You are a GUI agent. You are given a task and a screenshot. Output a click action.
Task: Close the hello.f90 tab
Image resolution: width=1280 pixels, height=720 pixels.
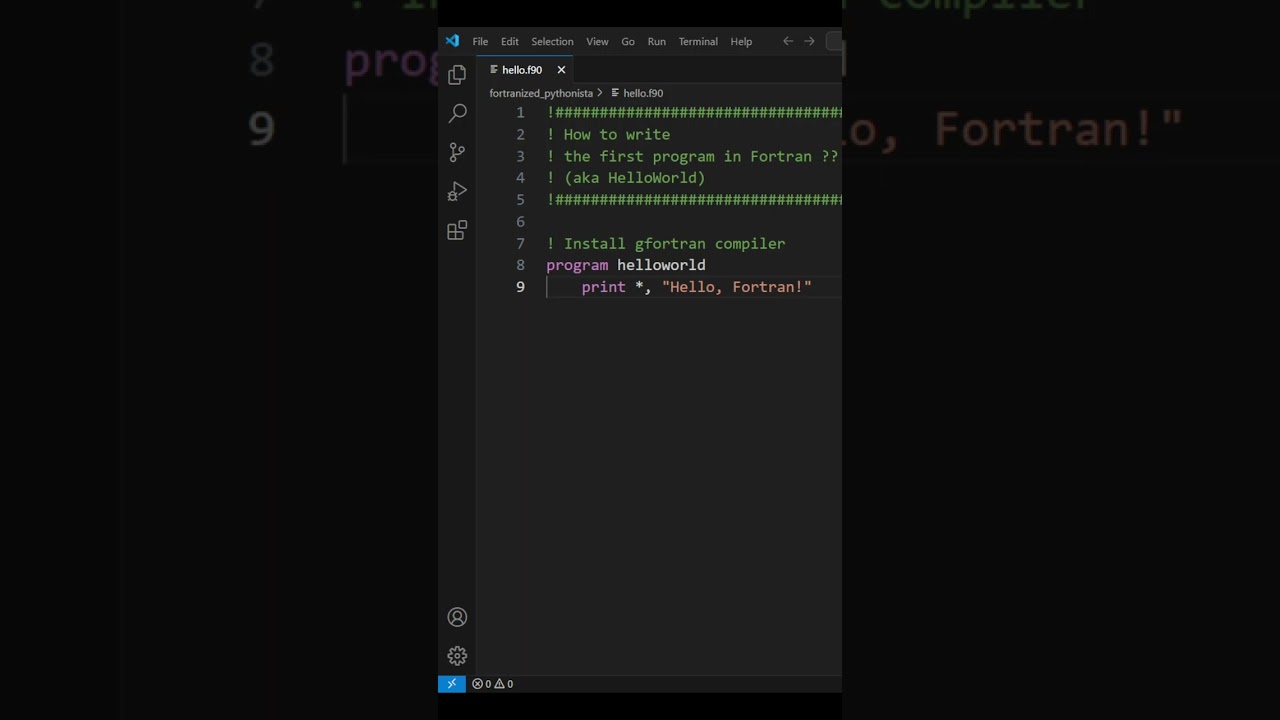561,70
